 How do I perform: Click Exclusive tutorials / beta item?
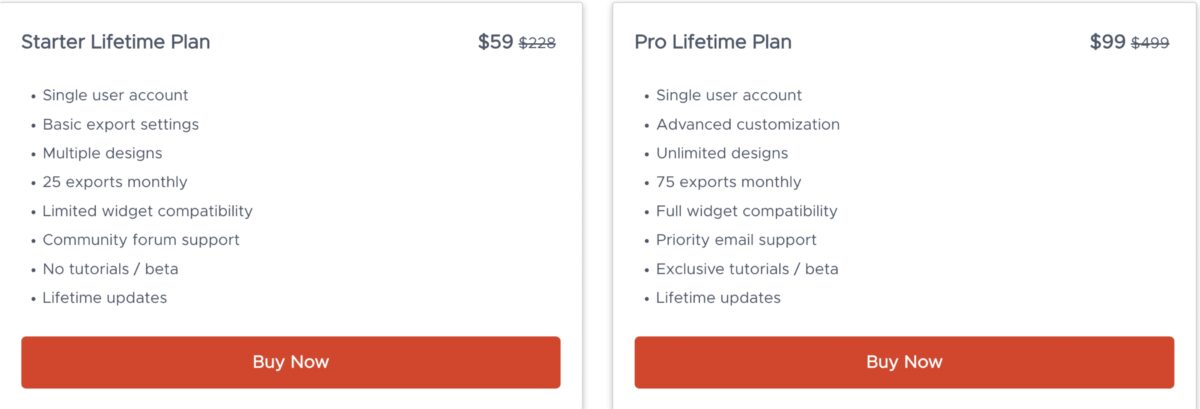point(747,269)
